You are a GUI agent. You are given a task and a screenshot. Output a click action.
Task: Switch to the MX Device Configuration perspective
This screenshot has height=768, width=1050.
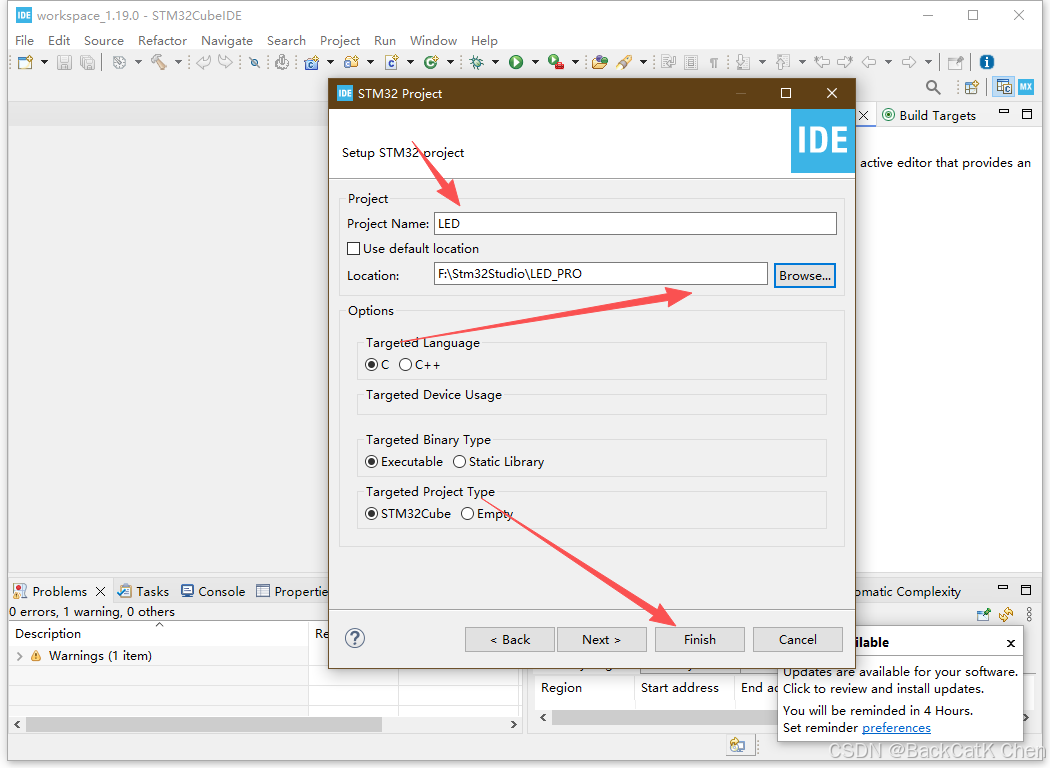pos(1026,87)
